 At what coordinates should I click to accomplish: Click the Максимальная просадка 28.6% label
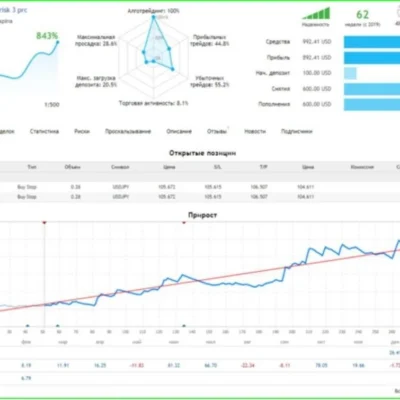pos(96,40)
